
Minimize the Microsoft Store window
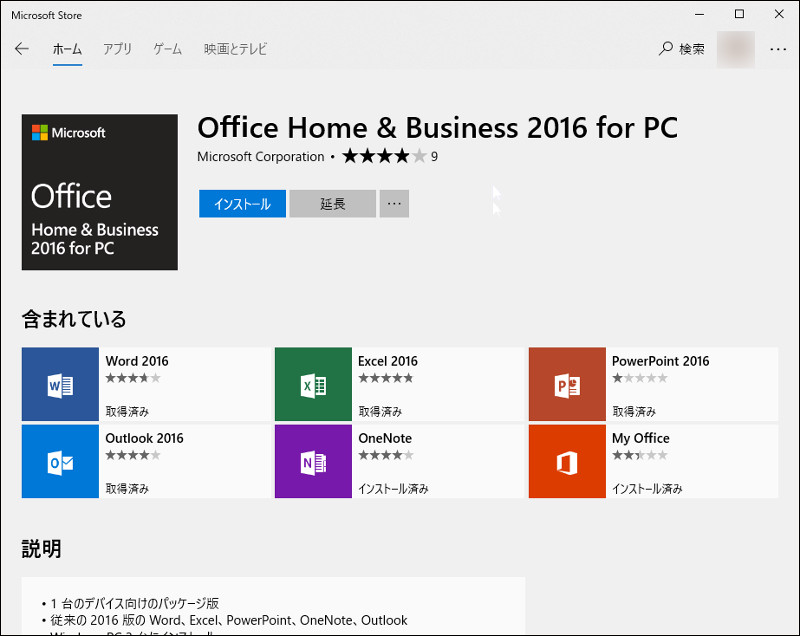coord(699,14)
